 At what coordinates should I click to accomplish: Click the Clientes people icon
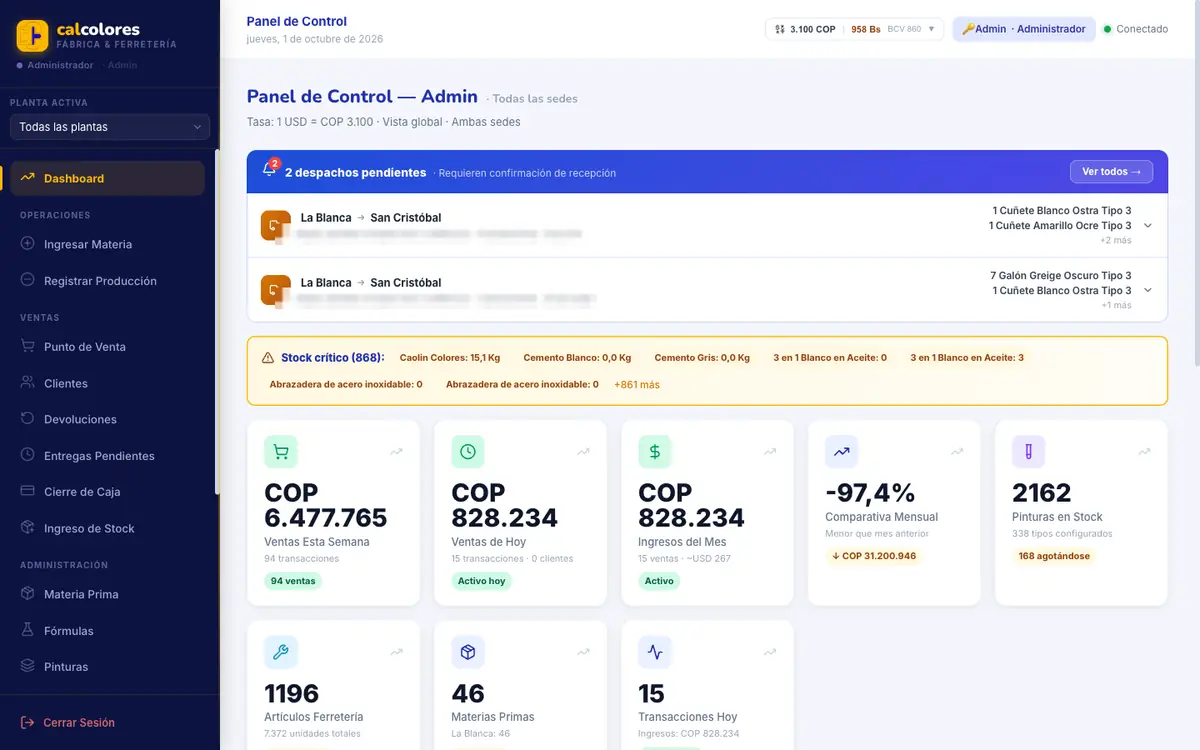click(27, 383)
